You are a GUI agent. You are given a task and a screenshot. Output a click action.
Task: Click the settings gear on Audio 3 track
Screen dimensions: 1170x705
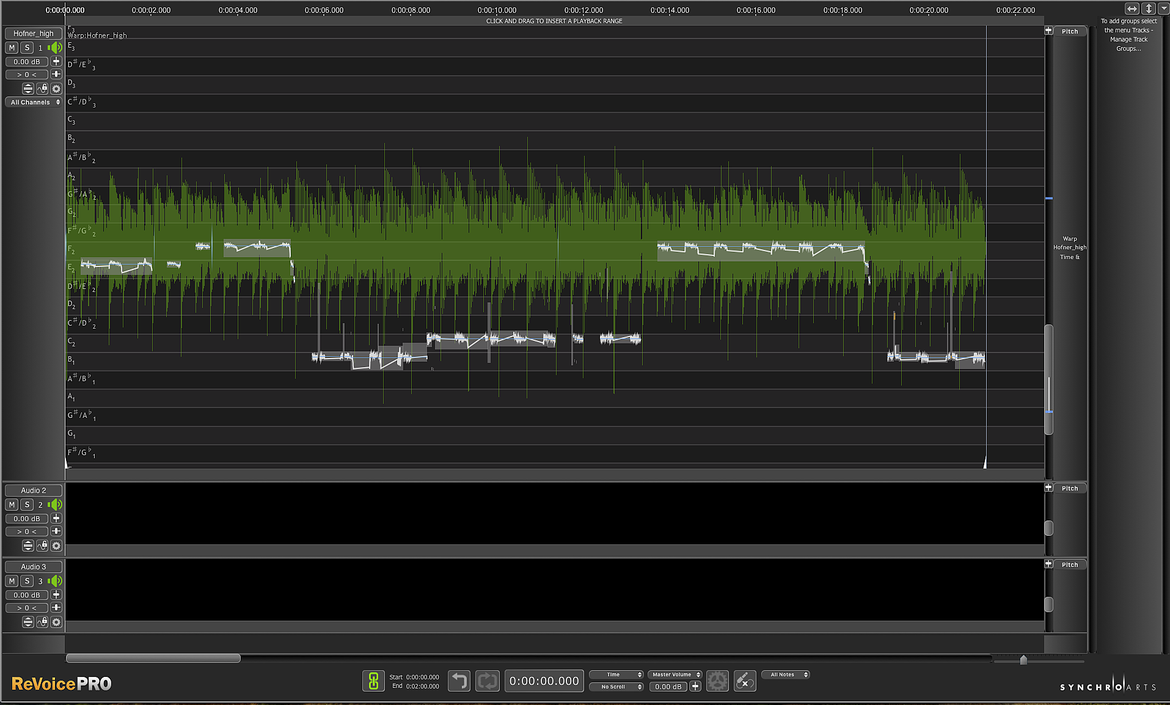[56, 622]
